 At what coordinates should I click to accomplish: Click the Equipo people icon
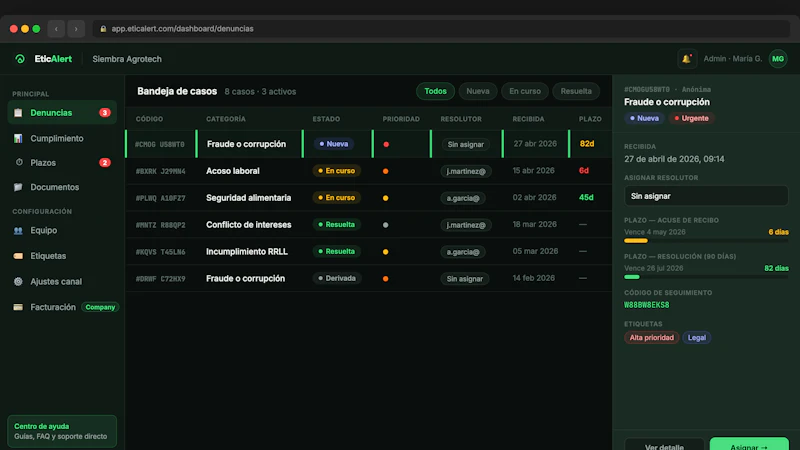click(18, 231)
